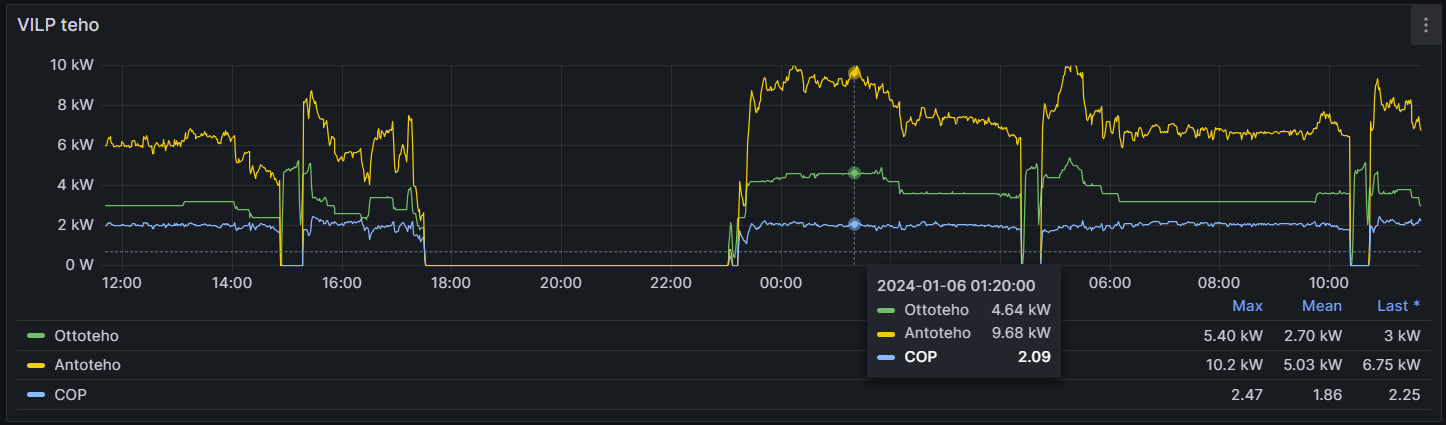1446x425 pixels.
Task: Click blue COP legend color swatch
Action: 36,395
